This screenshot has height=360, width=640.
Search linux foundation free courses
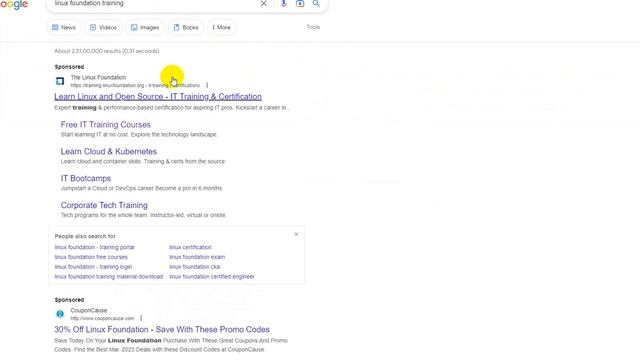[91, 257]
